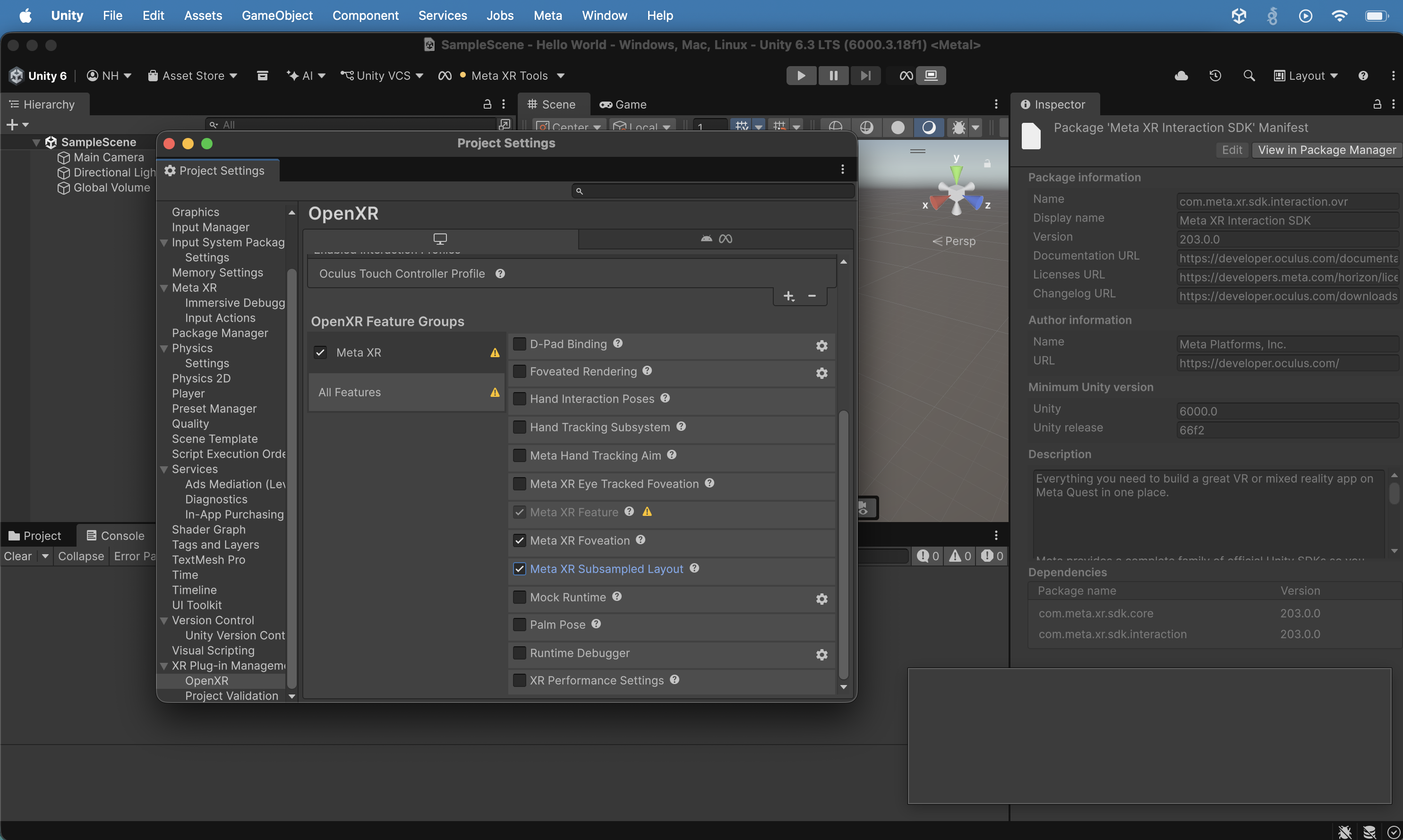Viewport: 1403px width, 840px height.
Task: Click View in Package Manager button
Action: (x=1326, y=150)
